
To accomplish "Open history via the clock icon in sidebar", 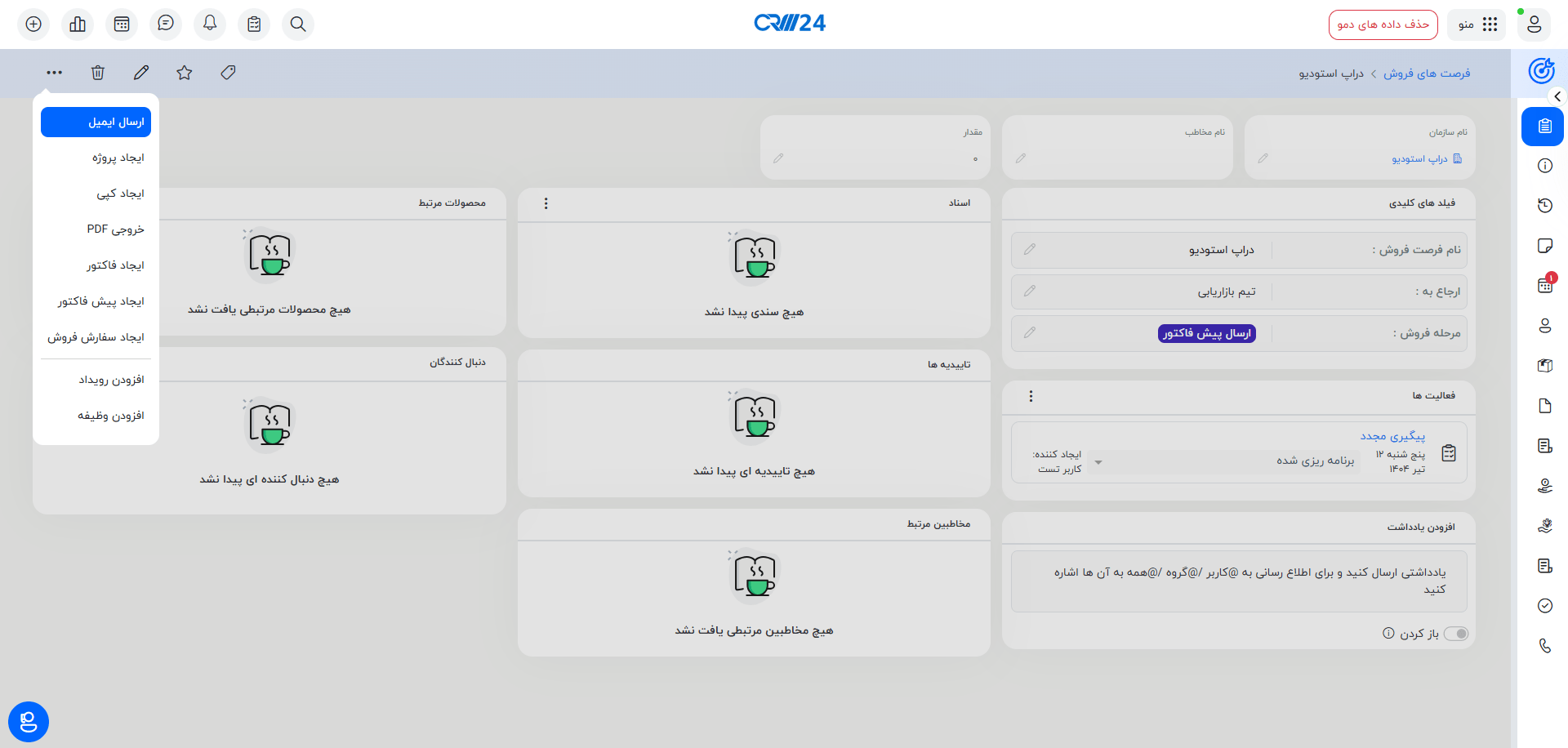I will (1544, 205).
